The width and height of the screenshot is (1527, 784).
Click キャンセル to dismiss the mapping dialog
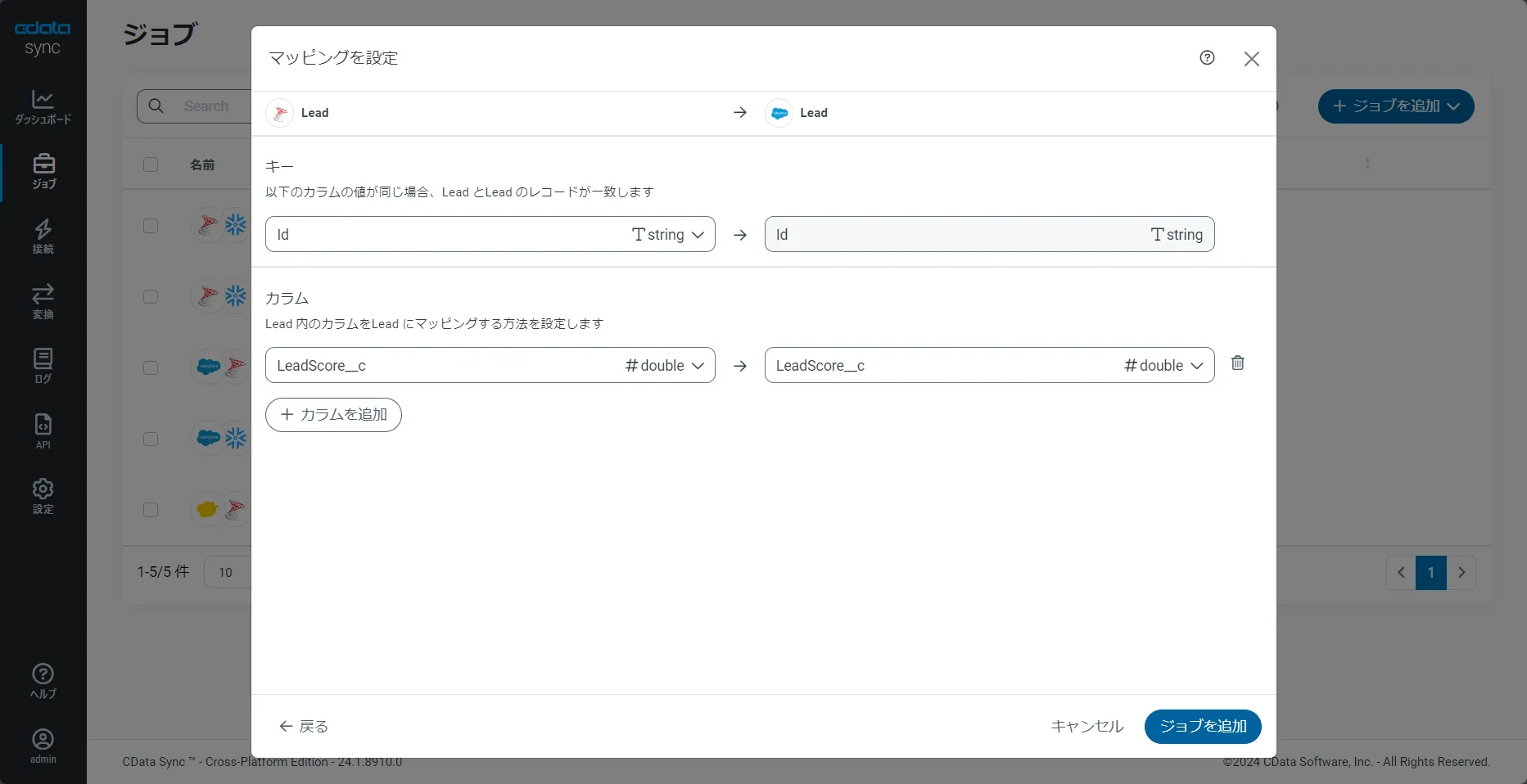(1086, 726)
